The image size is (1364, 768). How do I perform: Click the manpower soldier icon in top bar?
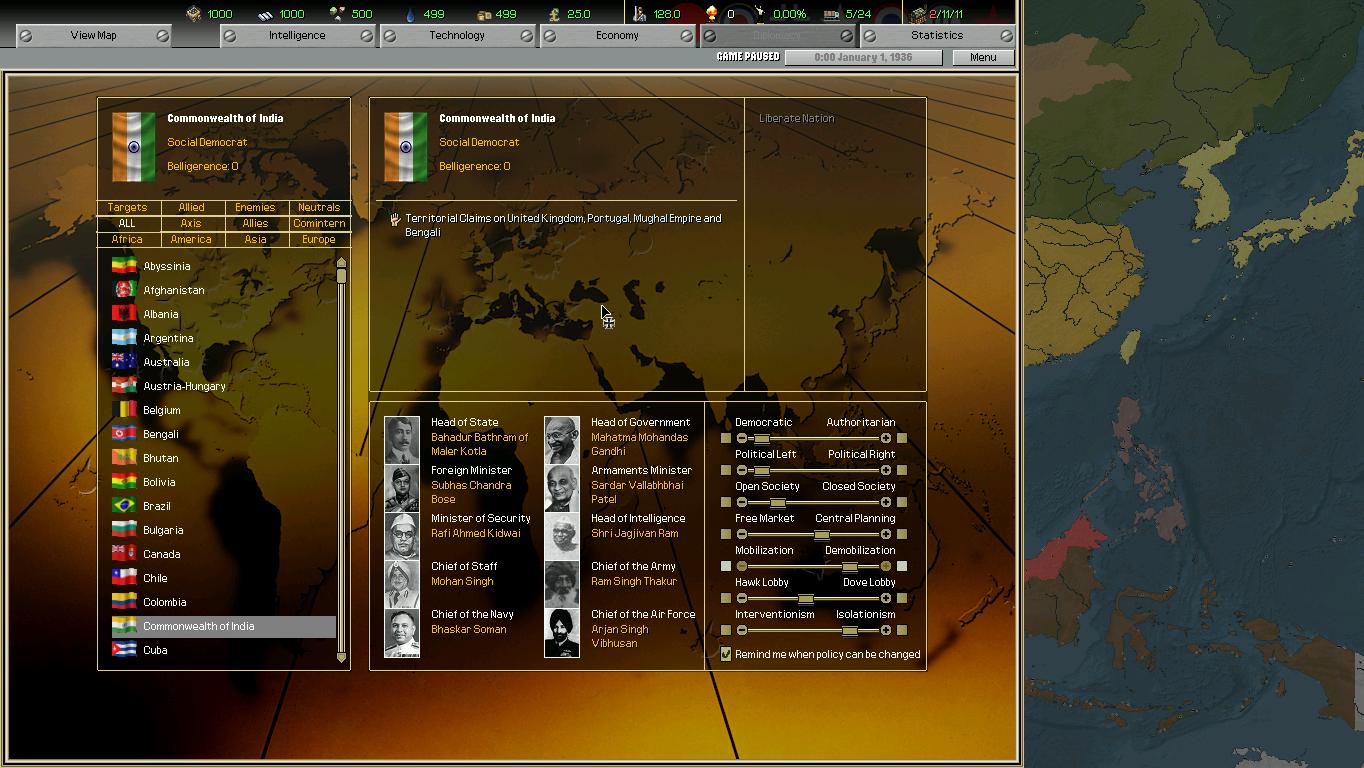click(640, 14)
